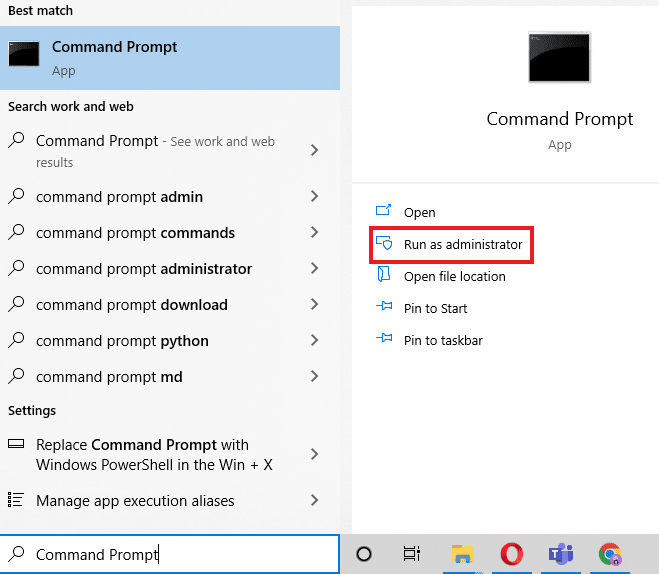Viewport: 659px width, 574px height.
Task: Expand the 'command prompt commands' suggestion arrow
Action: [x=314, y=232]
